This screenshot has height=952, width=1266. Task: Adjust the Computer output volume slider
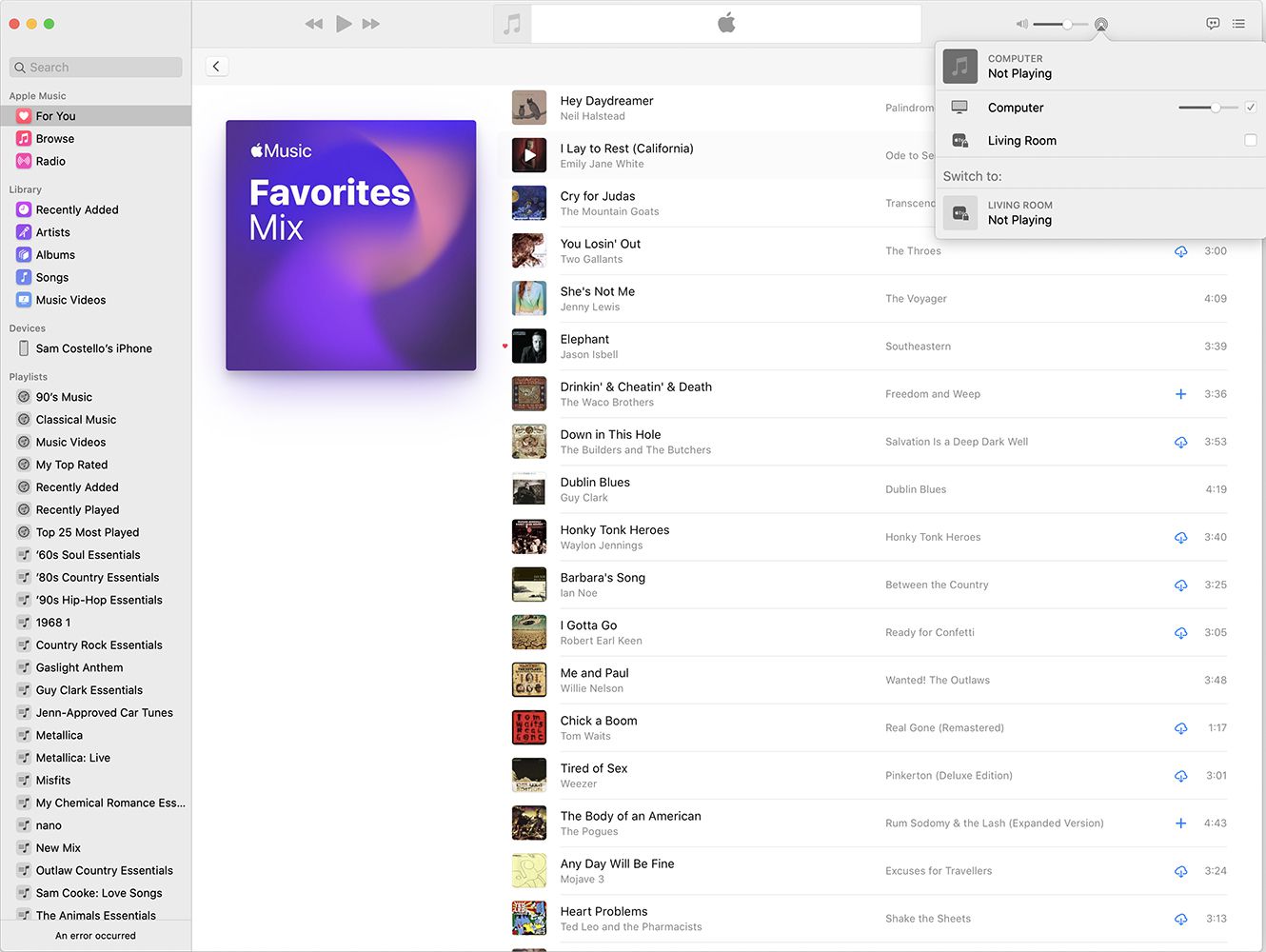tap(1208, 108)
